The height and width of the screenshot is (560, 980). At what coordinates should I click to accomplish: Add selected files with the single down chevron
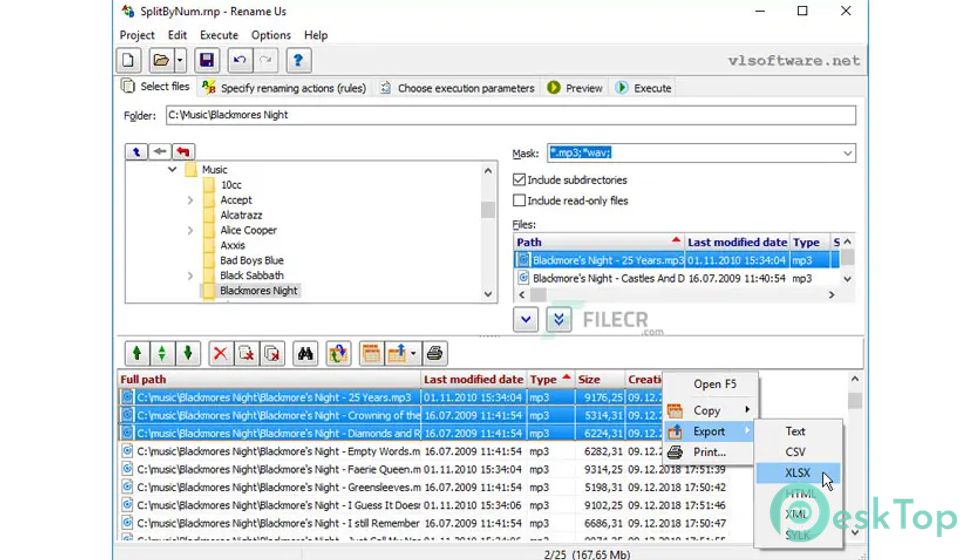[x=526, y=319]
